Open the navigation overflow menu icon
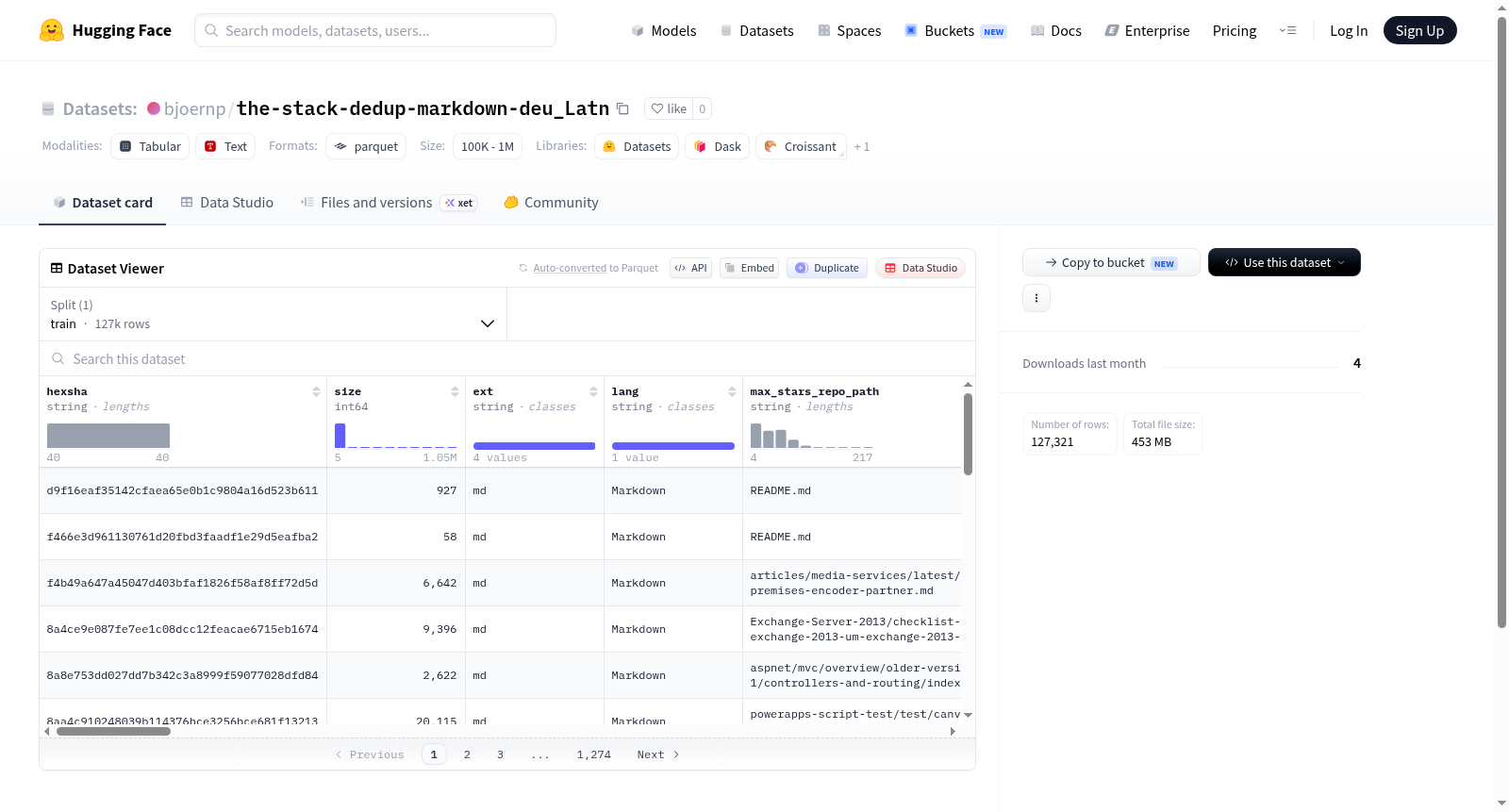The width and height of the screenshot is (1509, 812). click(1287, 30)
